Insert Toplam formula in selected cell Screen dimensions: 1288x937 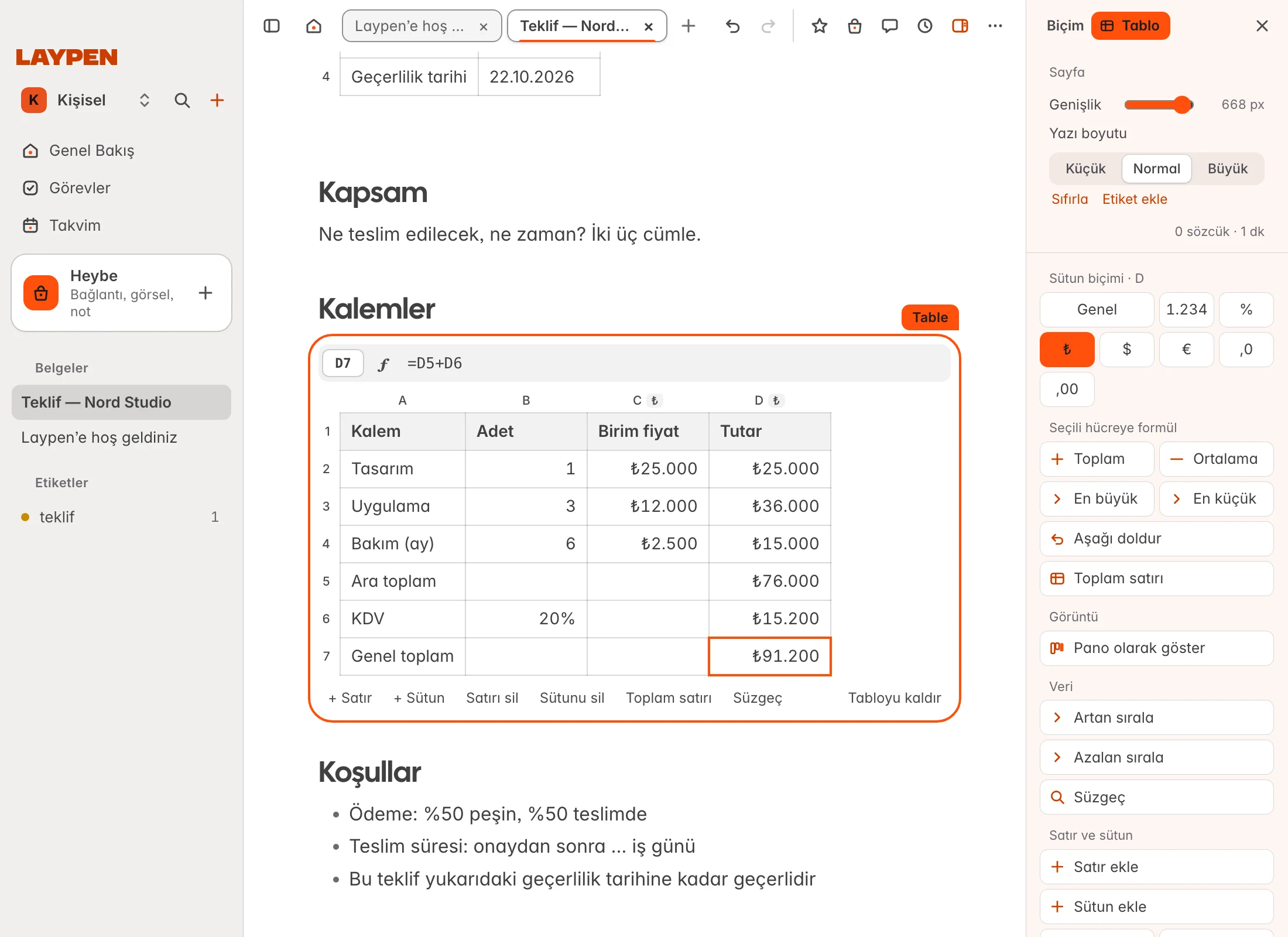tap(1097, 459)
